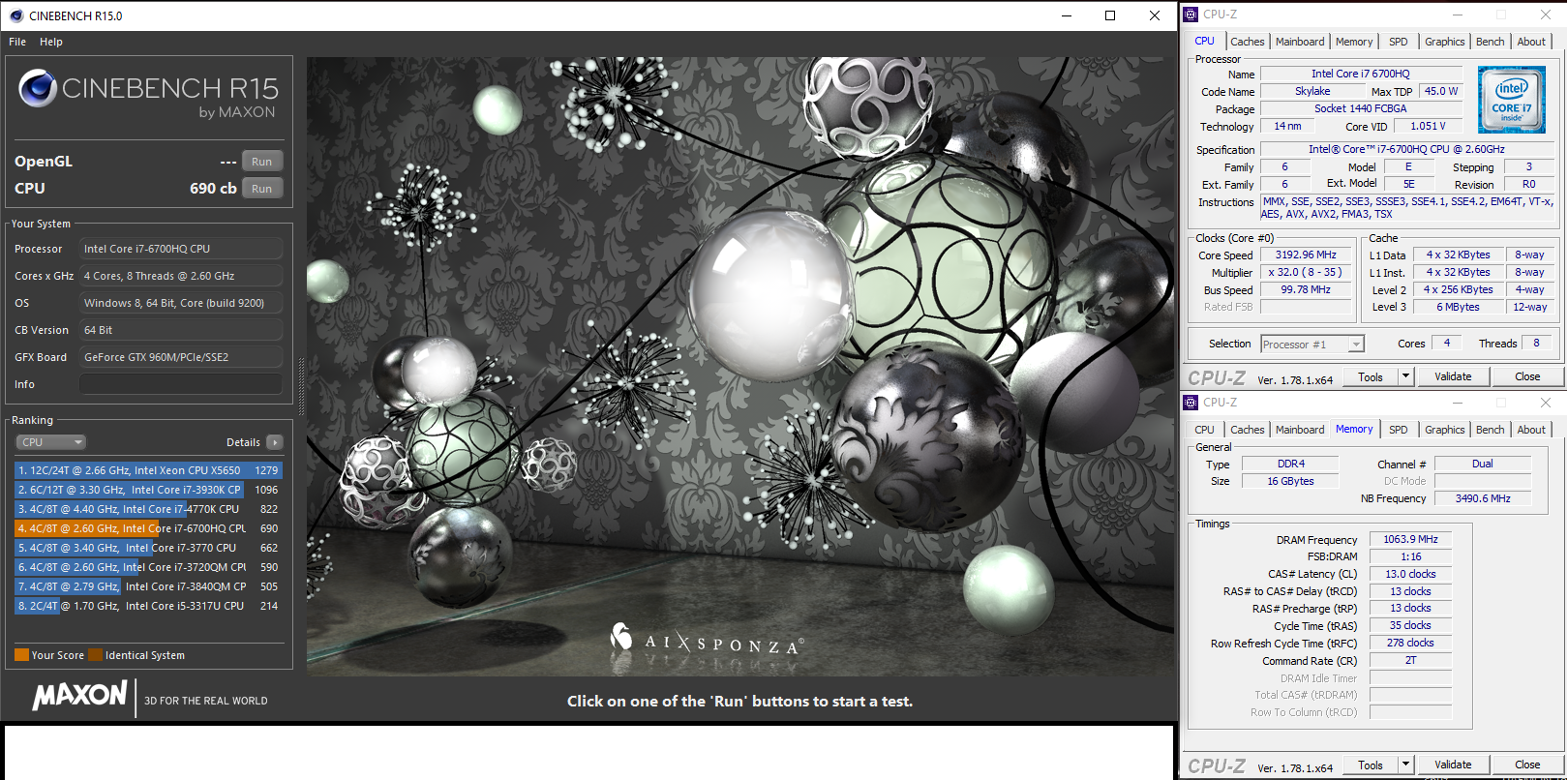Screen dimensions: 1568x780
Task: Click the bottom CPU-Z window title icon
Action: tap(1191, 403)
